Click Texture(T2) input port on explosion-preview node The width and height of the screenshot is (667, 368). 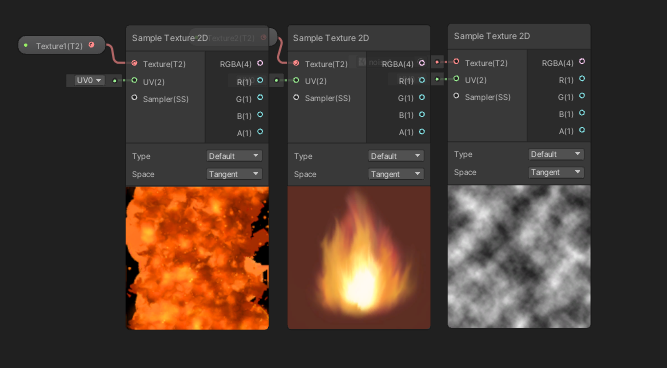tap(134, 63)
